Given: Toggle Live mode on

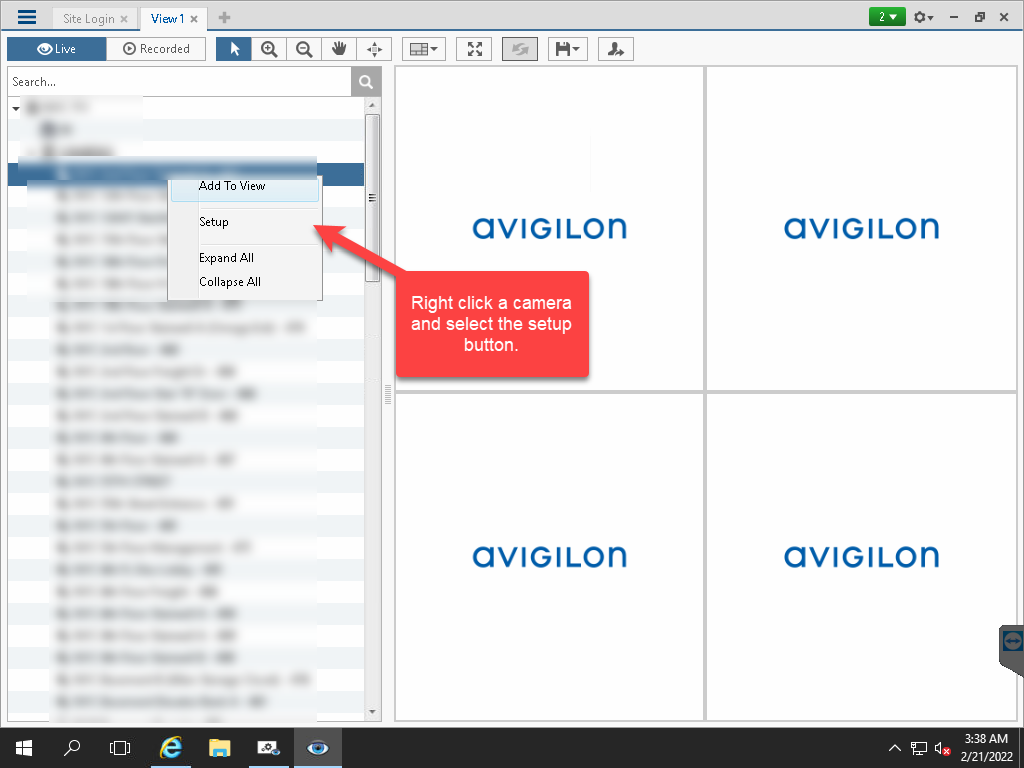Looking at the screenshot, I should click(x=56, y=48).
